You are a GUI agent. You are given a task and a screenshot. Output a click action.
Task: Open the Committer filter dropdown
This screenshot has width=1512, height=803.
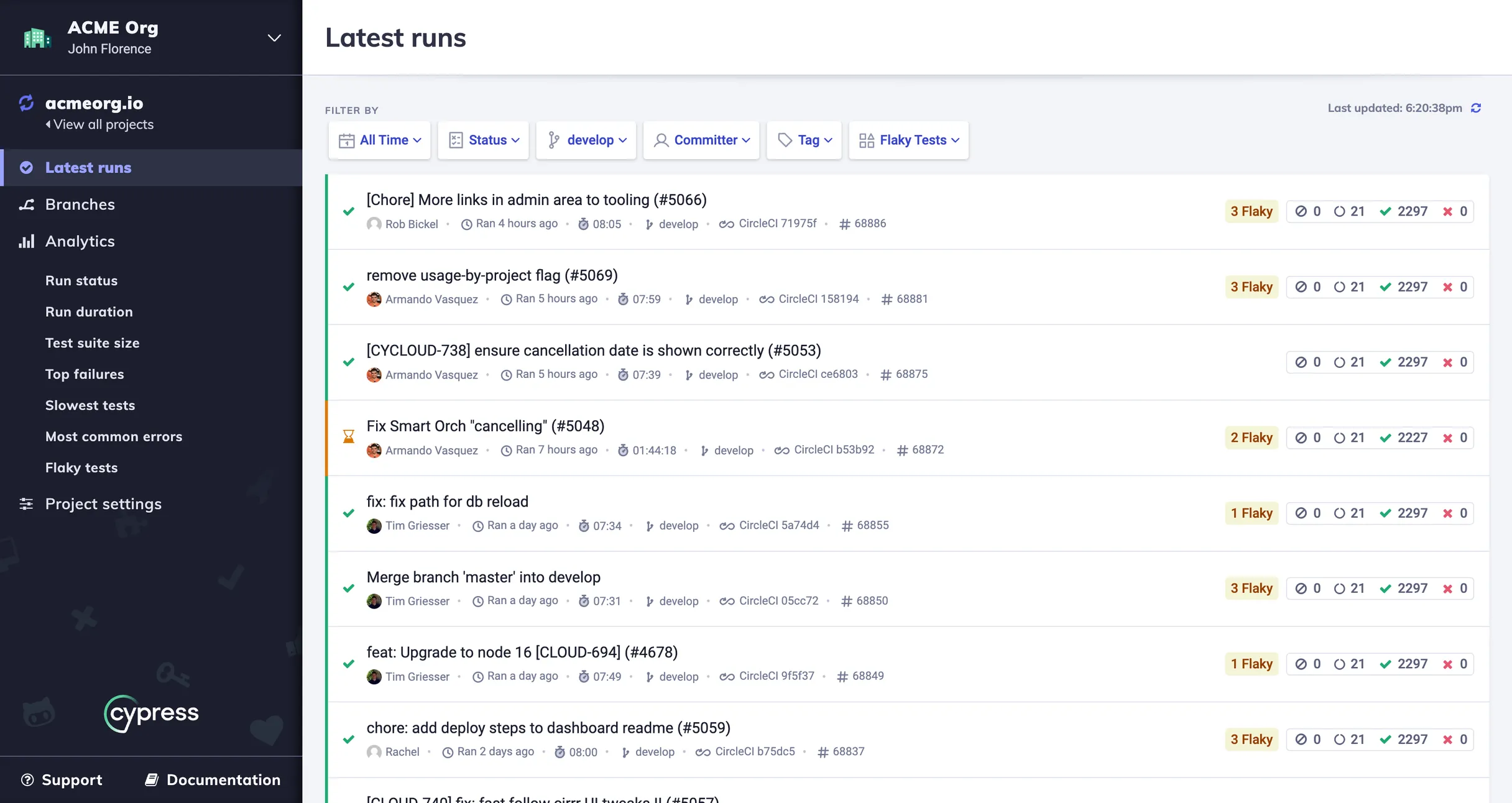pyautogui.click(x=701, y=140)
